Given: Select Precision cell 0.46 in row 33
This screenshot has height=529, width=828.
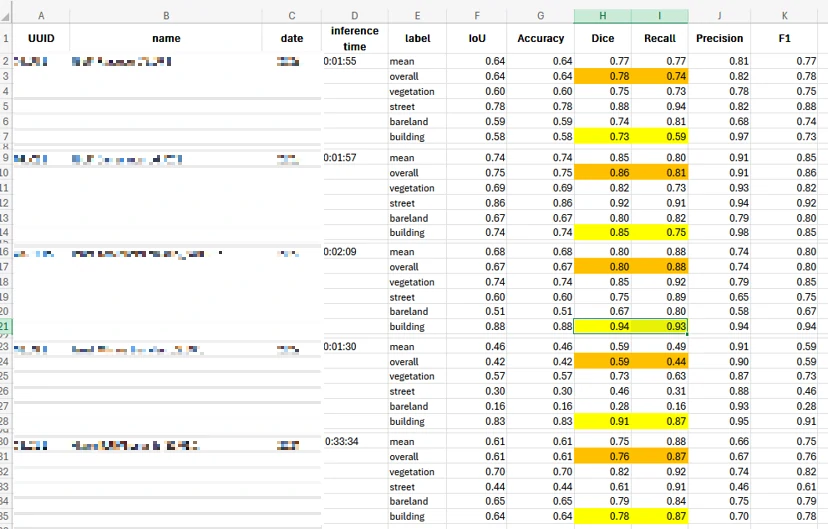Looking at the screenshot, I should [x=719, y=487].
